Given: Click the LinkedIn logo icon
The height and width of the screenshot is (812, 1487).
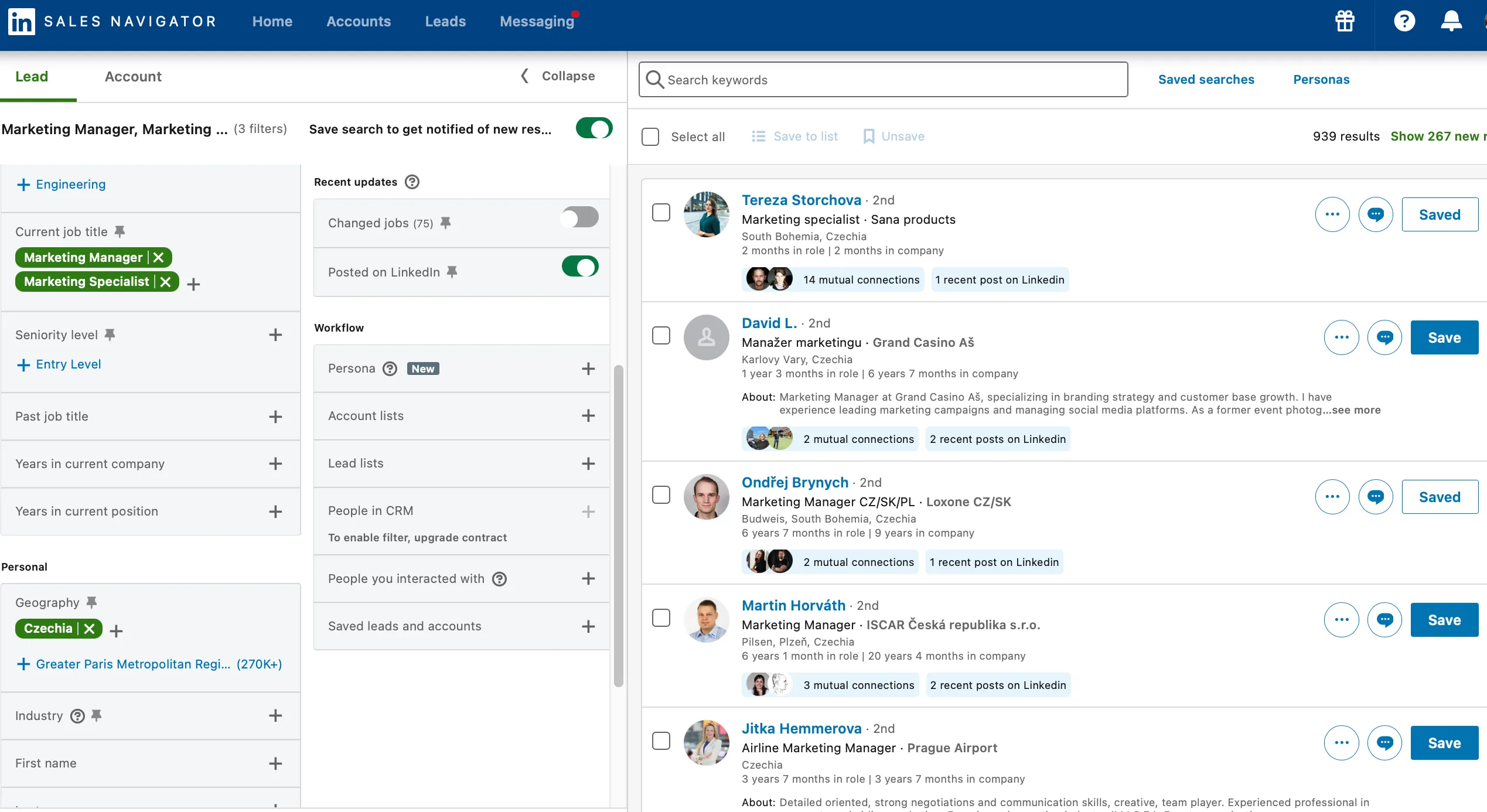Looking at the screenshot, I should coord(22,22).
